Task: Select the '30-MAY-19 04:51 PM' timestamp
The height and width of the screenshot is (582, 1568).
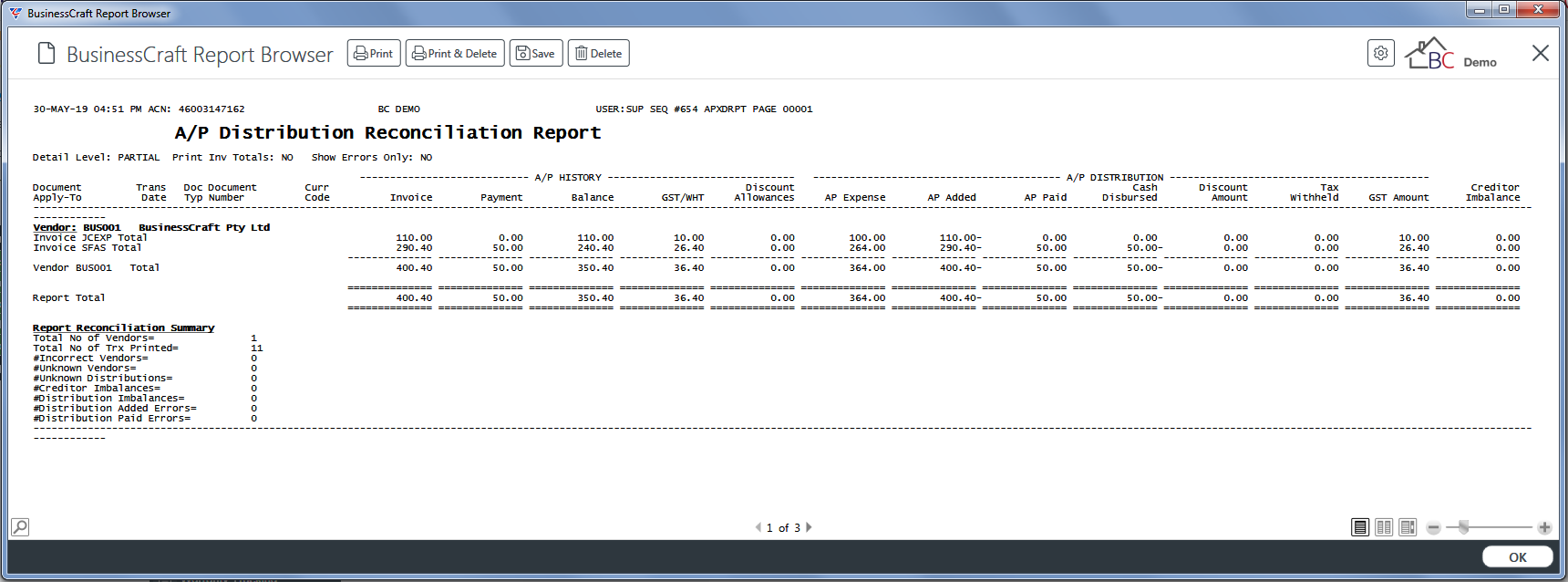Action: [88, 109]
